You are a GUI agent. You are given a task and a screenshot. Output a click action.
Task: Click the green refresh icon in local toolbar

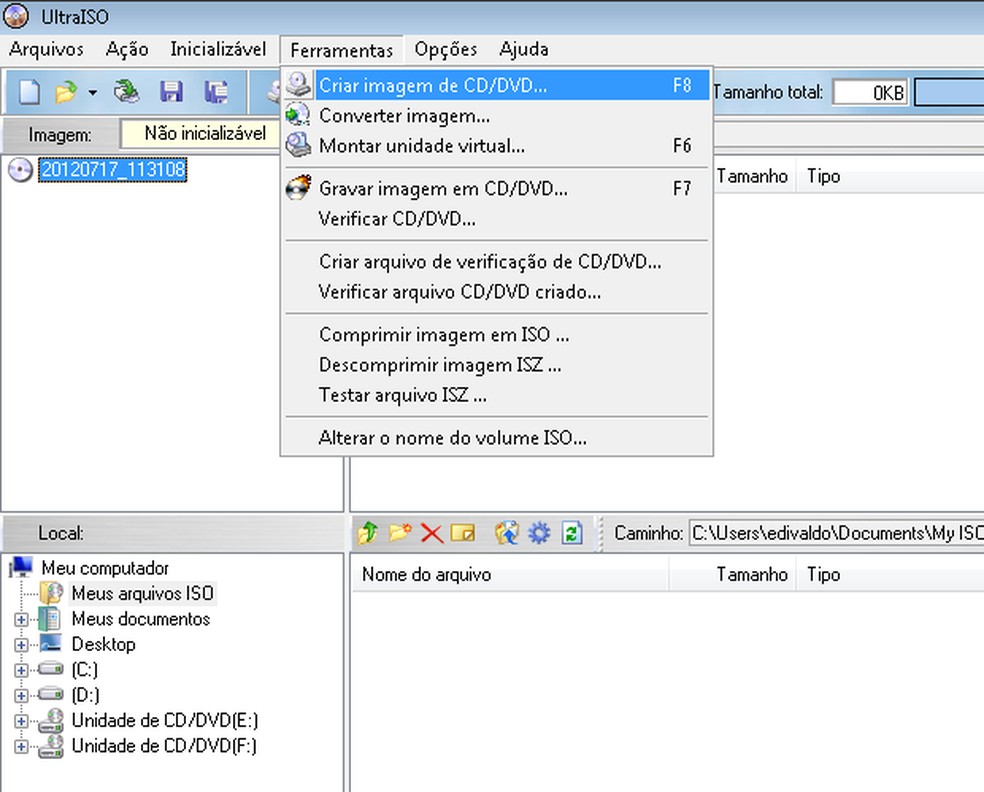[571, 533]
